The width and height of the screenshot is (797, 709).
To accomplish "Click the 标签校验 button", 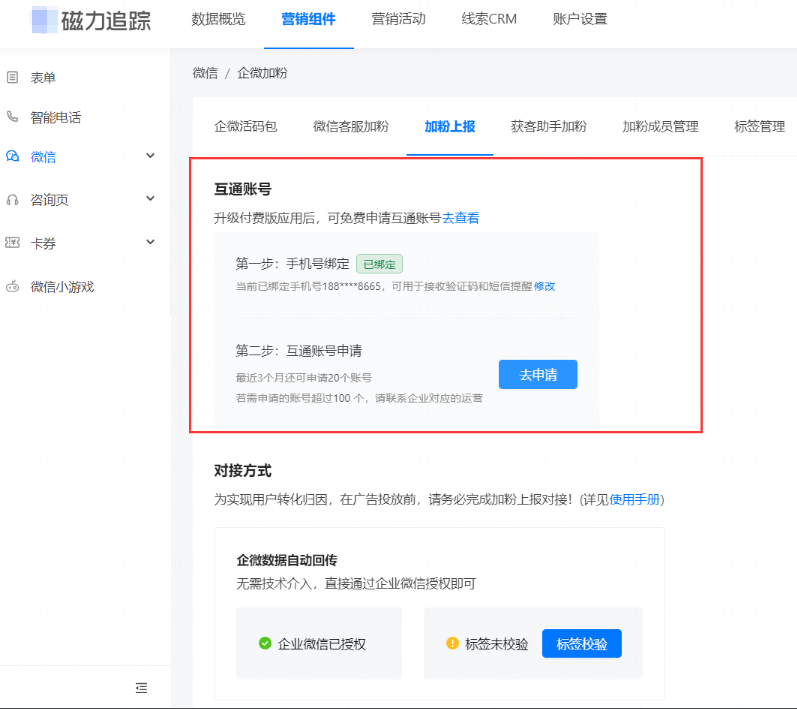I will [x=581, y=643].
